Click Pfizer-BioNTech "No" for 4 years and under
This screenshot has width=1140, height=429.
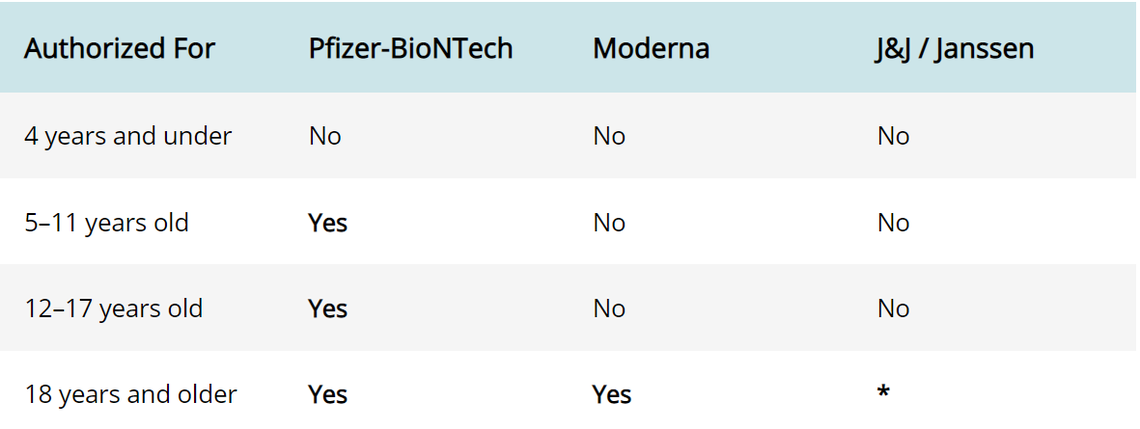pyautogui.click(x=325, y=136)
